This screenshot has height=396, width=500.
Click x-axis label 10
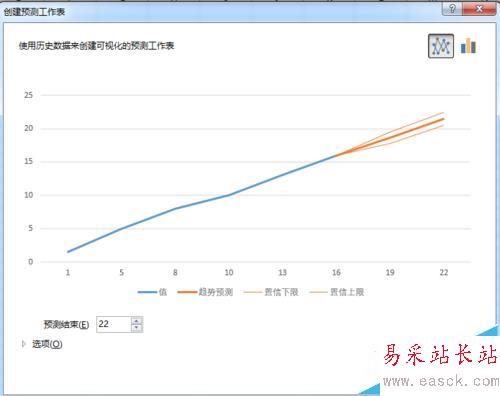click(229, 273)
